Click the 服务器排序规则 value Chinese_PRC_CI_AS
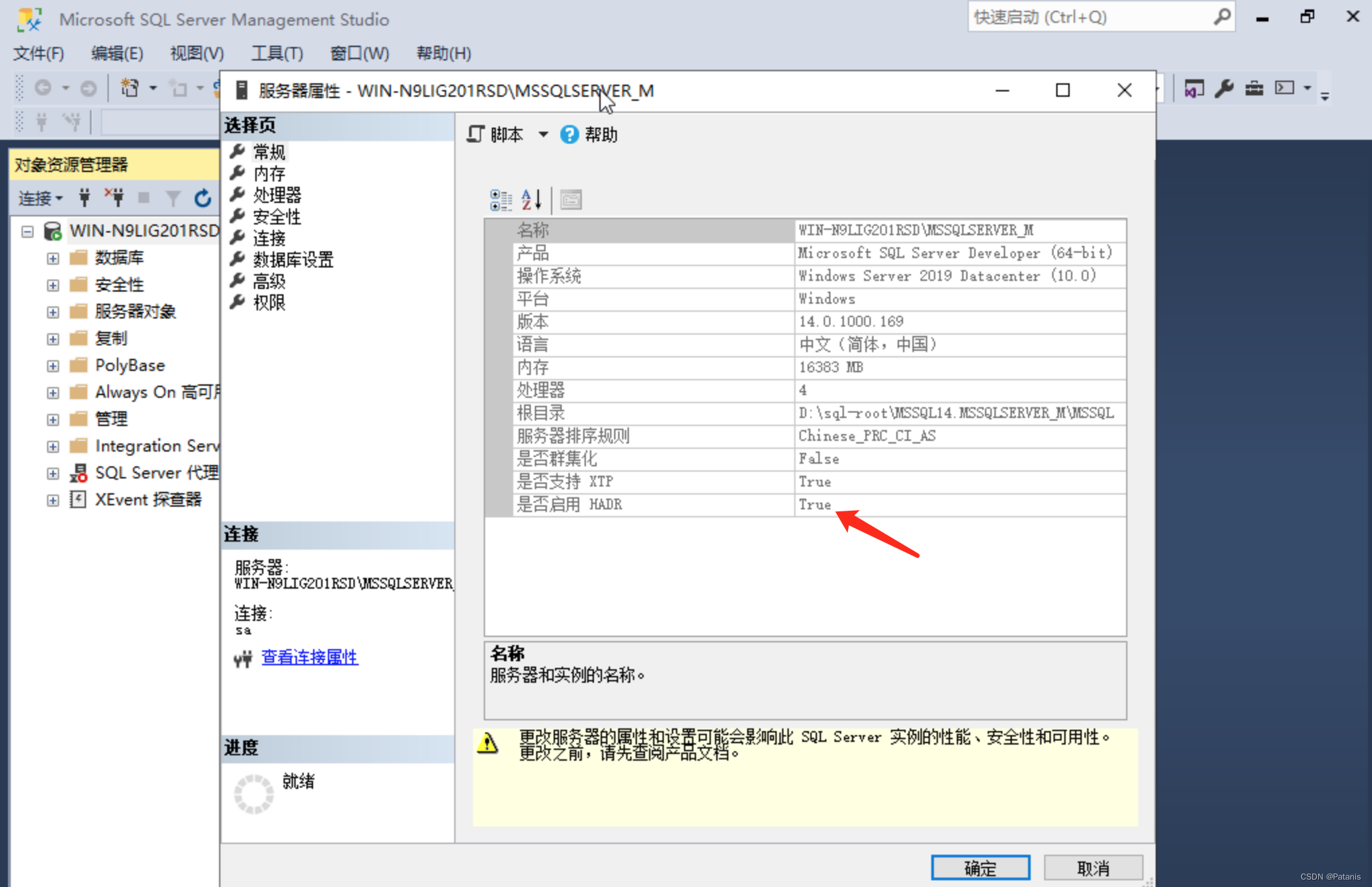1372x887 pixels. (867, 435)
